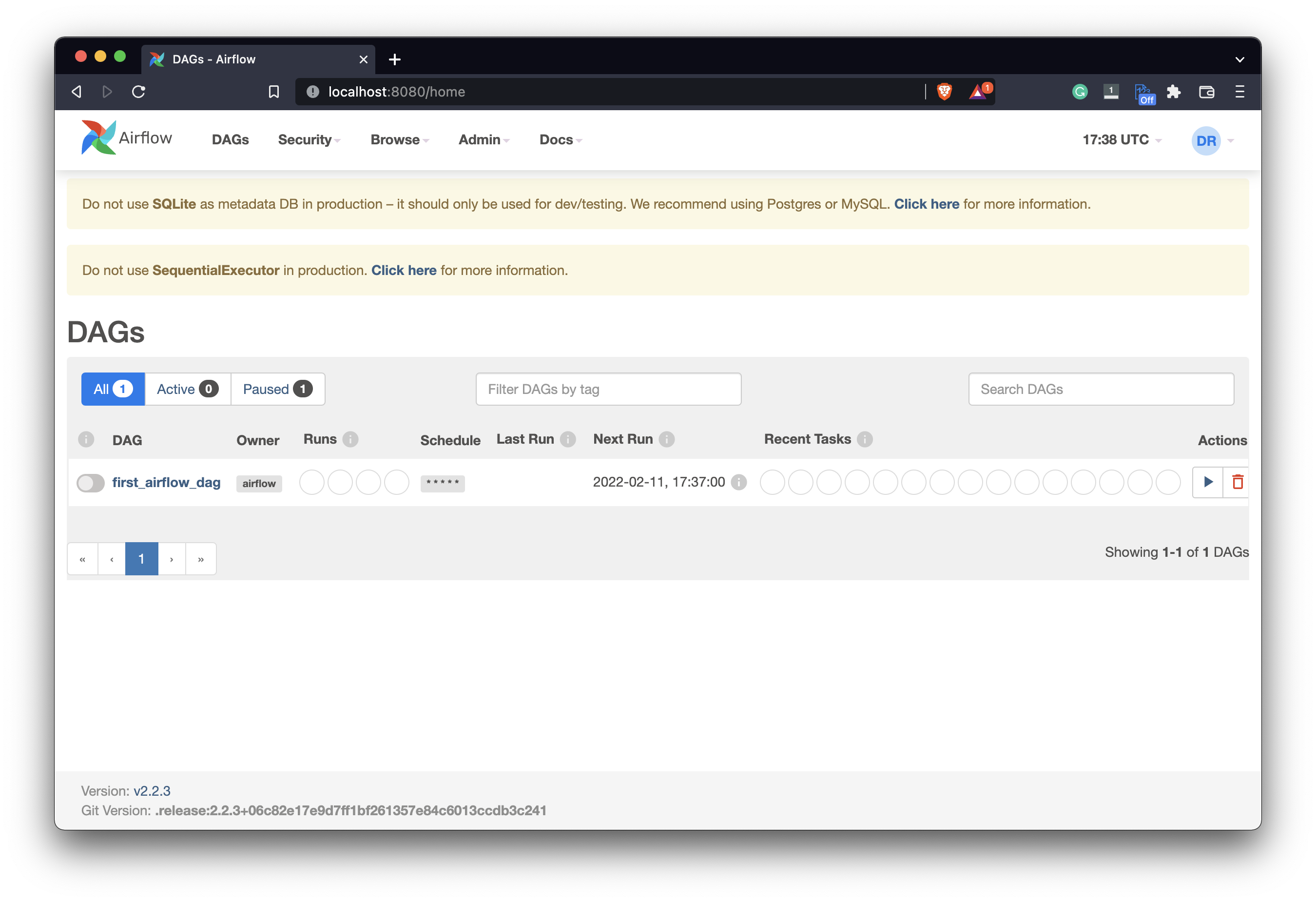Filter DAGs by Active status
Screen dimensions: 1316x902
(x=187, y=389)
